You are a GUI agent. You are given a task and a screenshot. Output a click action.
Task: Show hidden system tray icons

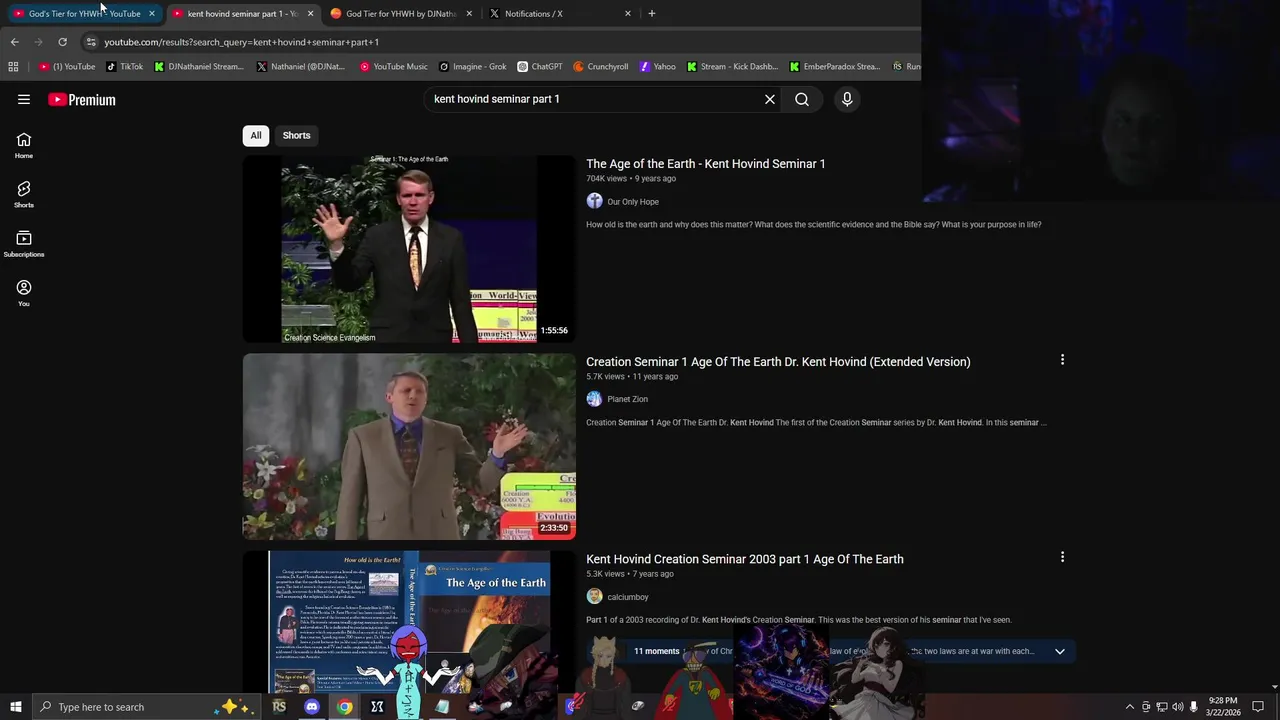click(1130, 707)
